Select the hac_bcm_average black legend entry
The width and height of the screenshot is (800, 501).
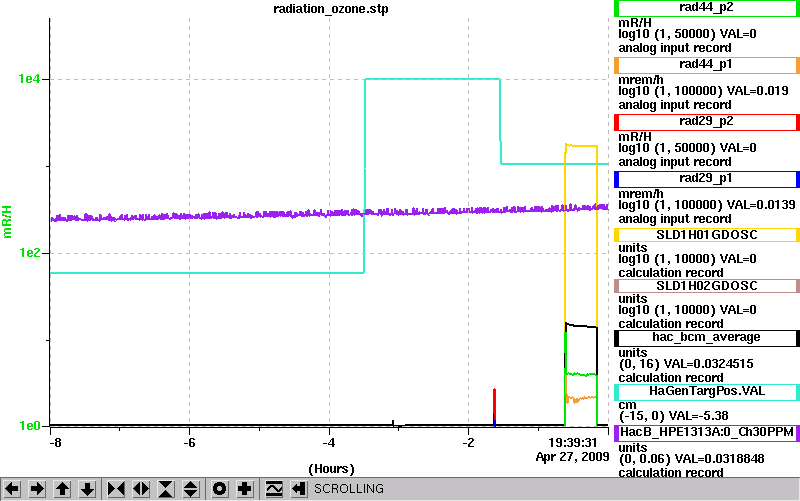coord(707,338)
